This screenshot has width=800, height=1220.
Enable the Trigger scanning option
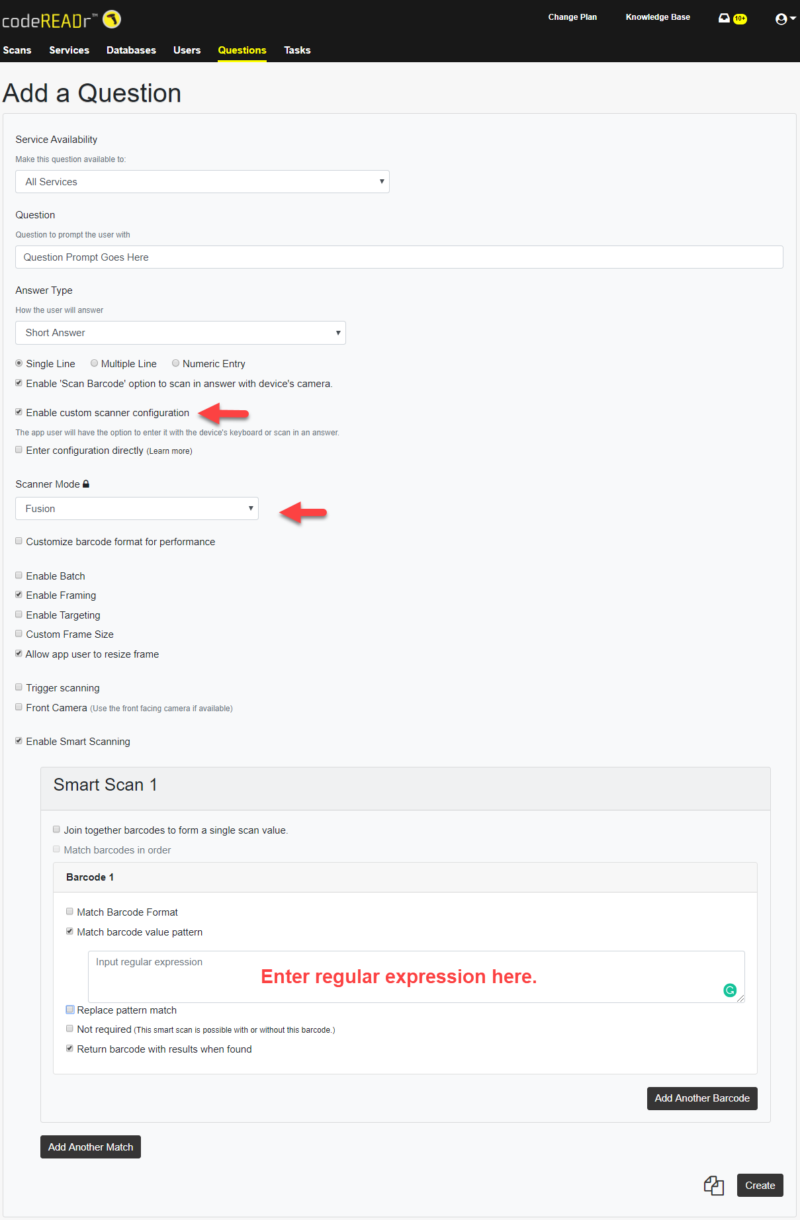pos(18,688)
